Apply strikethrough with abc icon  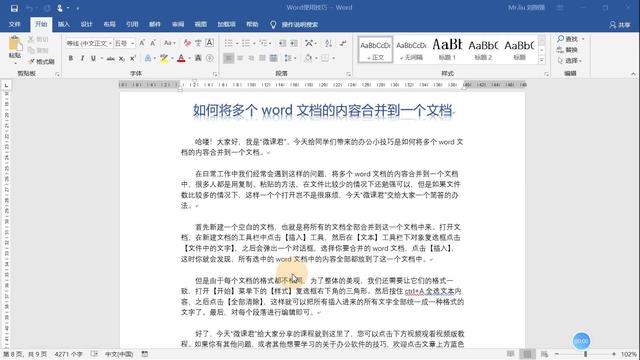111,58
